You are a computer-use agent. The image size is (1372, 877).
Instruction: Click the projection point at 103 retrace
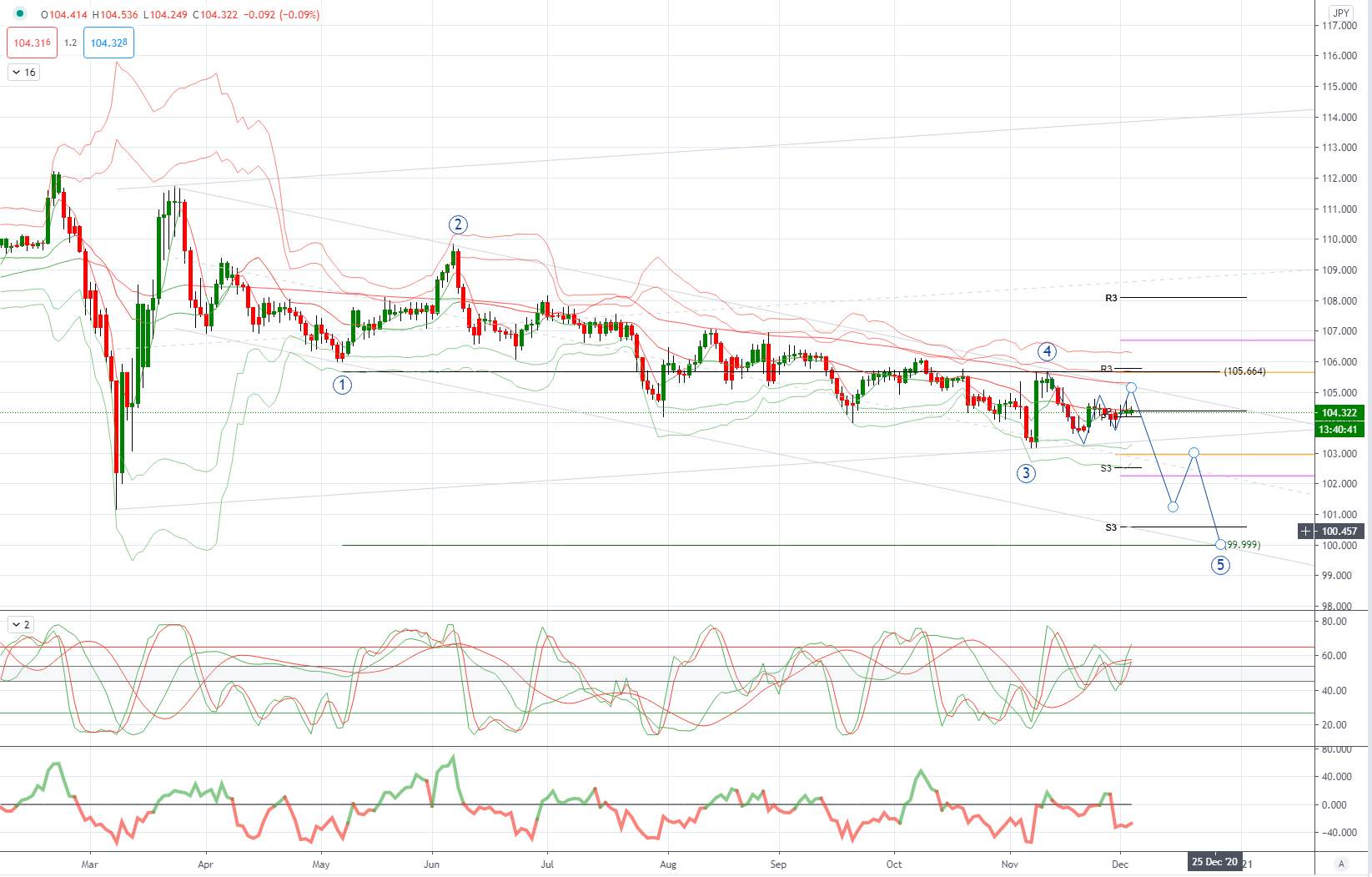tap(1194, 452)
